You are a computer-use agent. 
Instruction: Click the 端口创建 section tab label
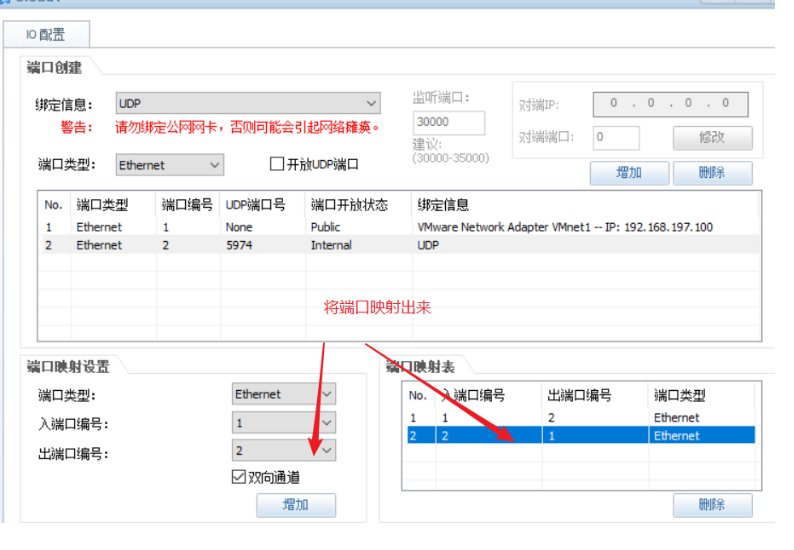pyautogui.click(x=54, y=67)
